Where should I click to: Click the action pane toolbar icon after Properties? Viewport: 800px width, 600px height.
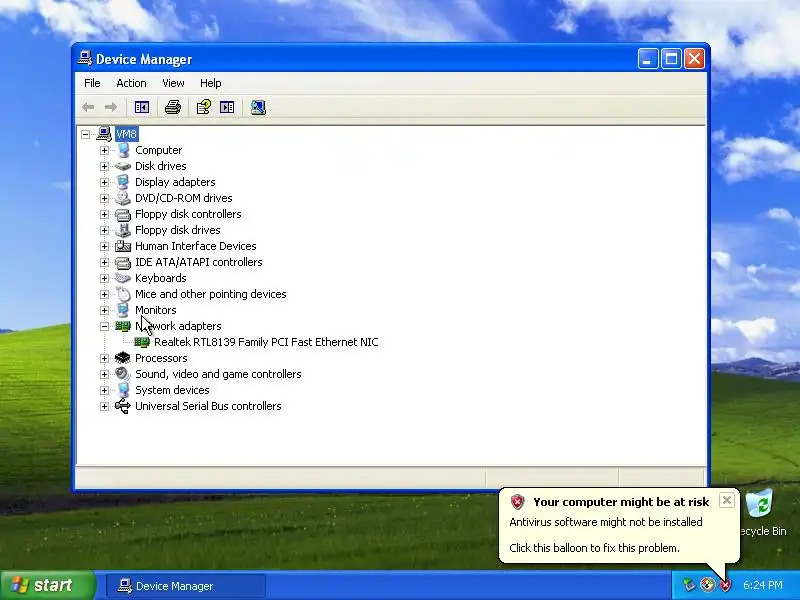click(x=227, y=107)
